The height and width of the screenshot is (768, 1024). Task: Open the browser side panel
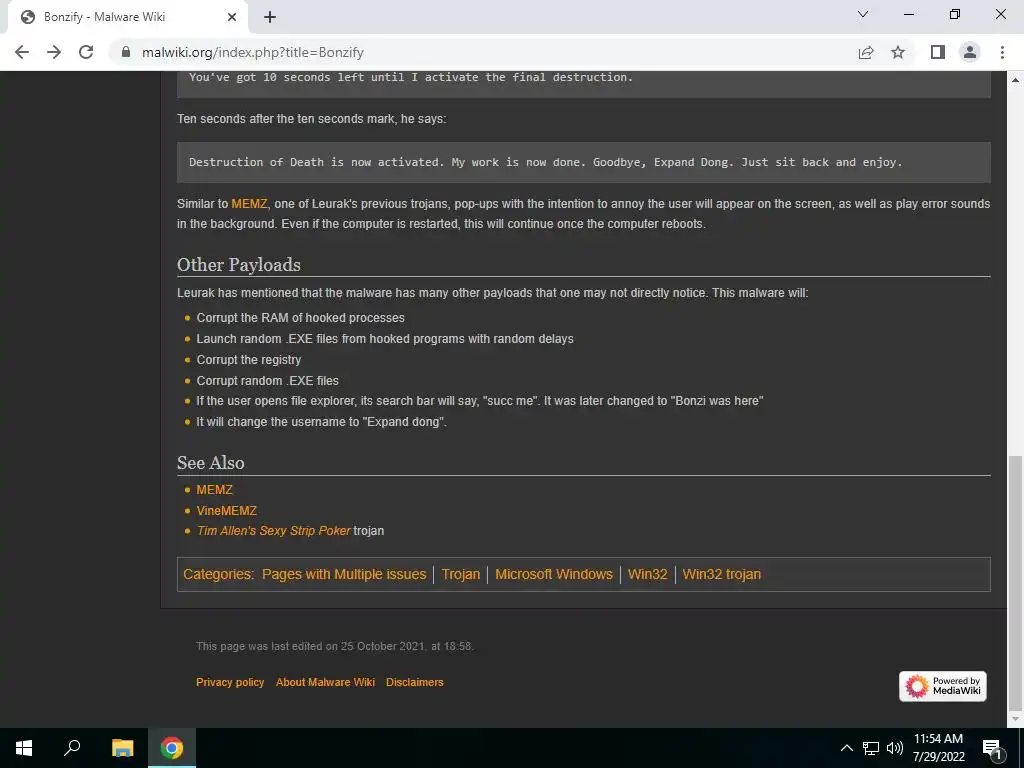pos(938,52)
